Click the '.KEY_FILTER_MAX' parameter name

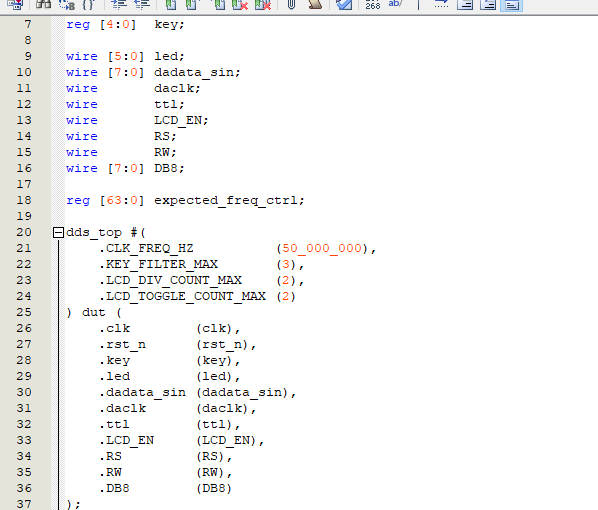[158, 265]
